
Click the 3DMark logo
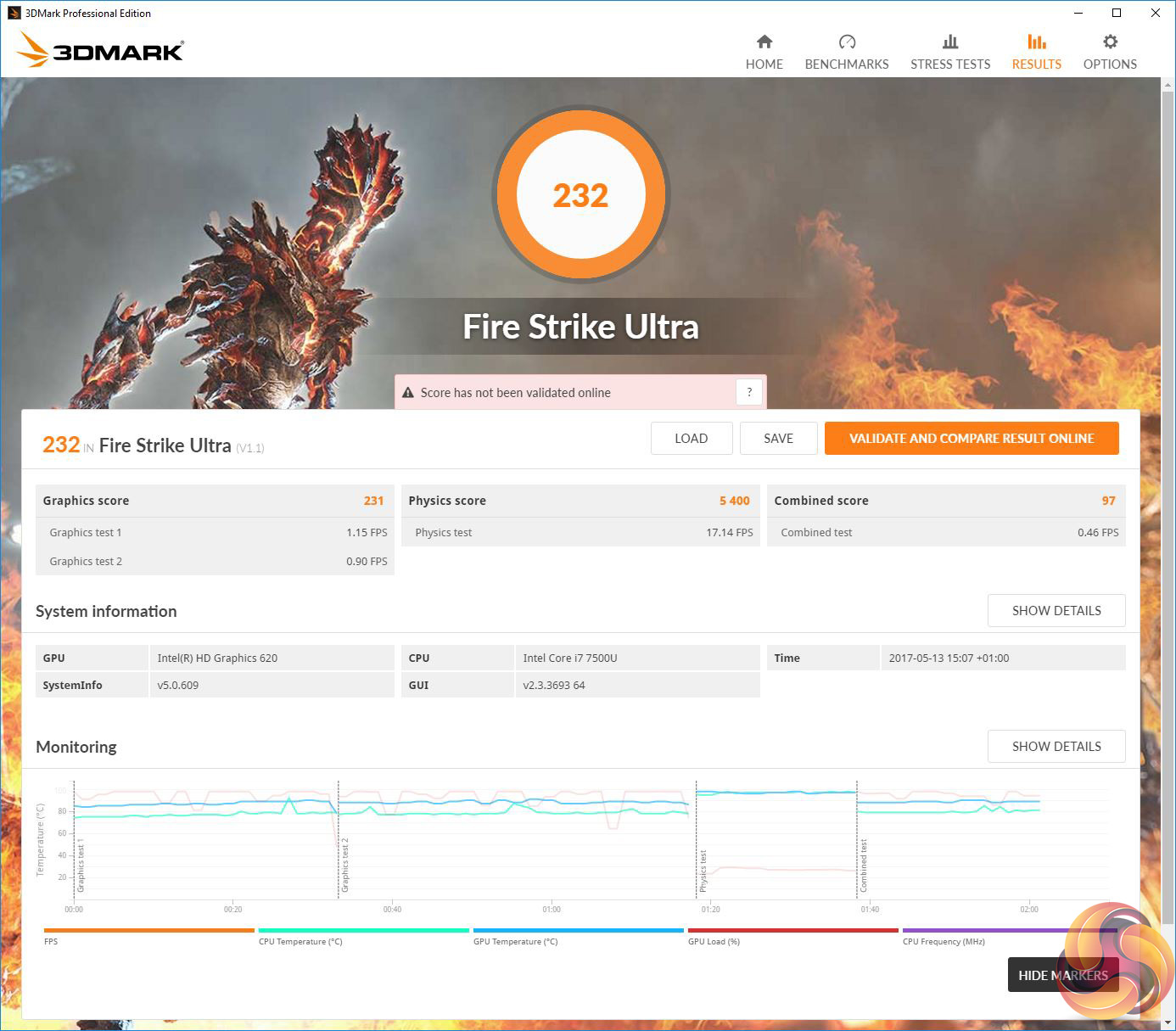pyautogui.click(x=100, y=50)
